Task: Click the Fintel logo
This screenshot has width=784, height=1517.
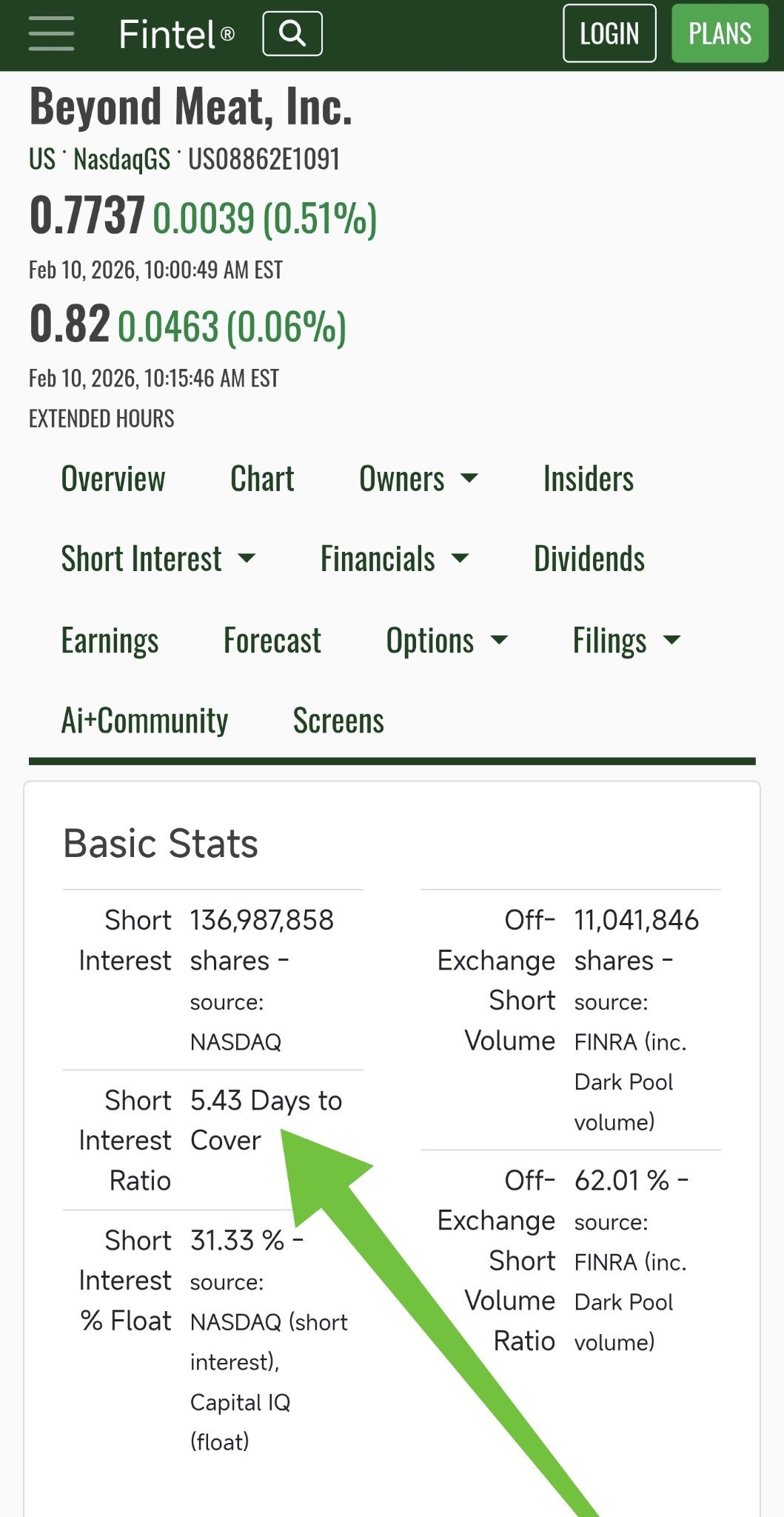Action: (x=176, y=34)
